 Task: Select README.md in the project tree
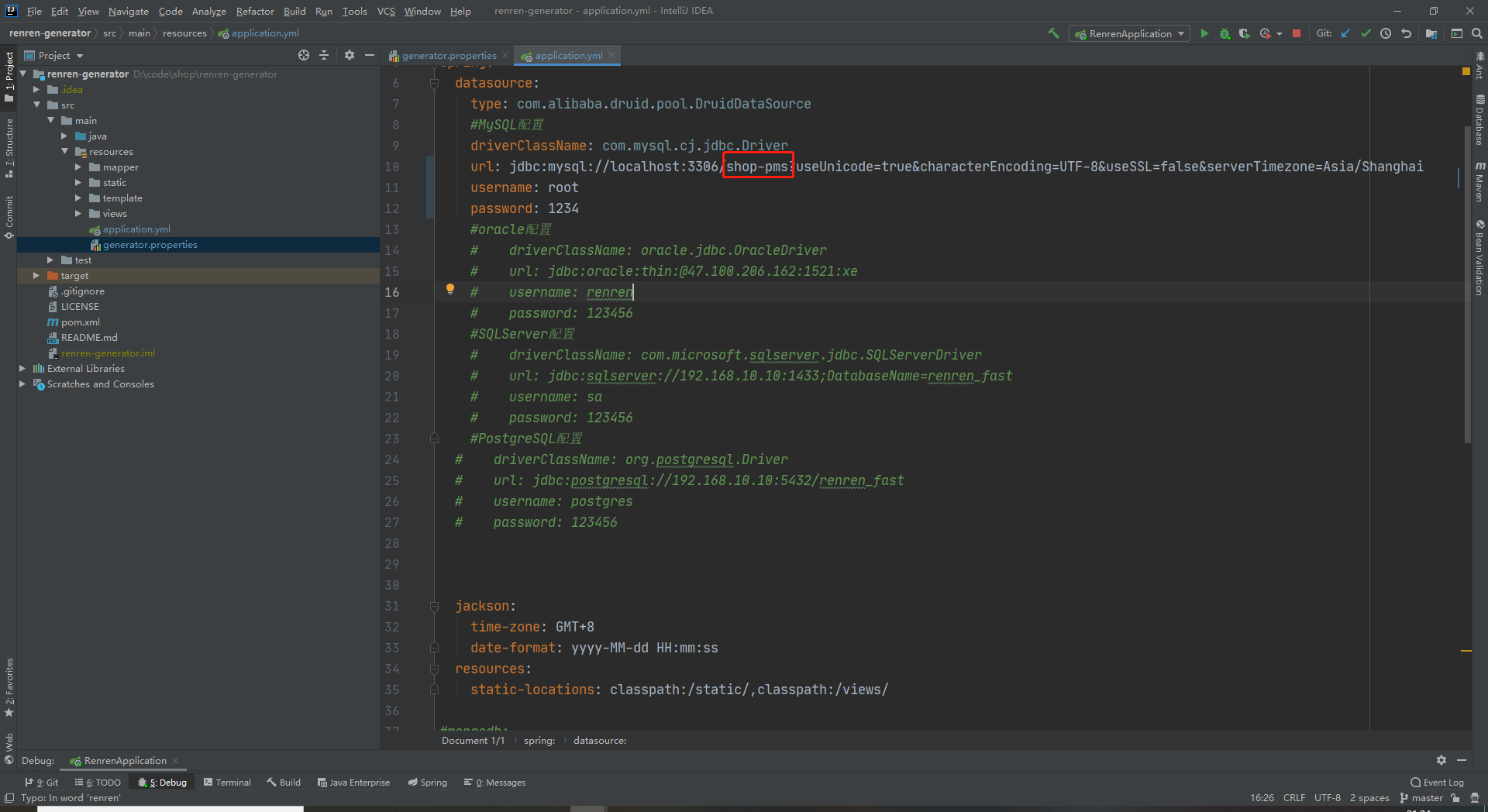click(x=89, y=338)
